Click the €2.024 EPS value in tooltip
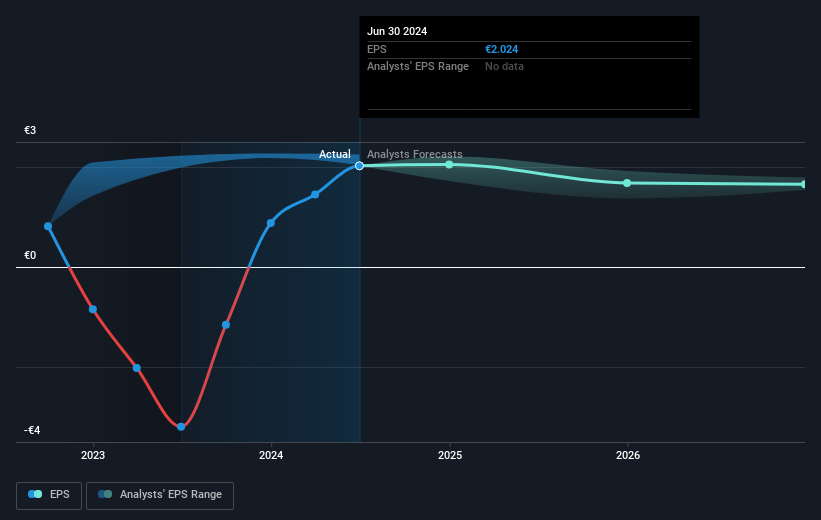This screenshot has width=821, height=520. [502, 49]
